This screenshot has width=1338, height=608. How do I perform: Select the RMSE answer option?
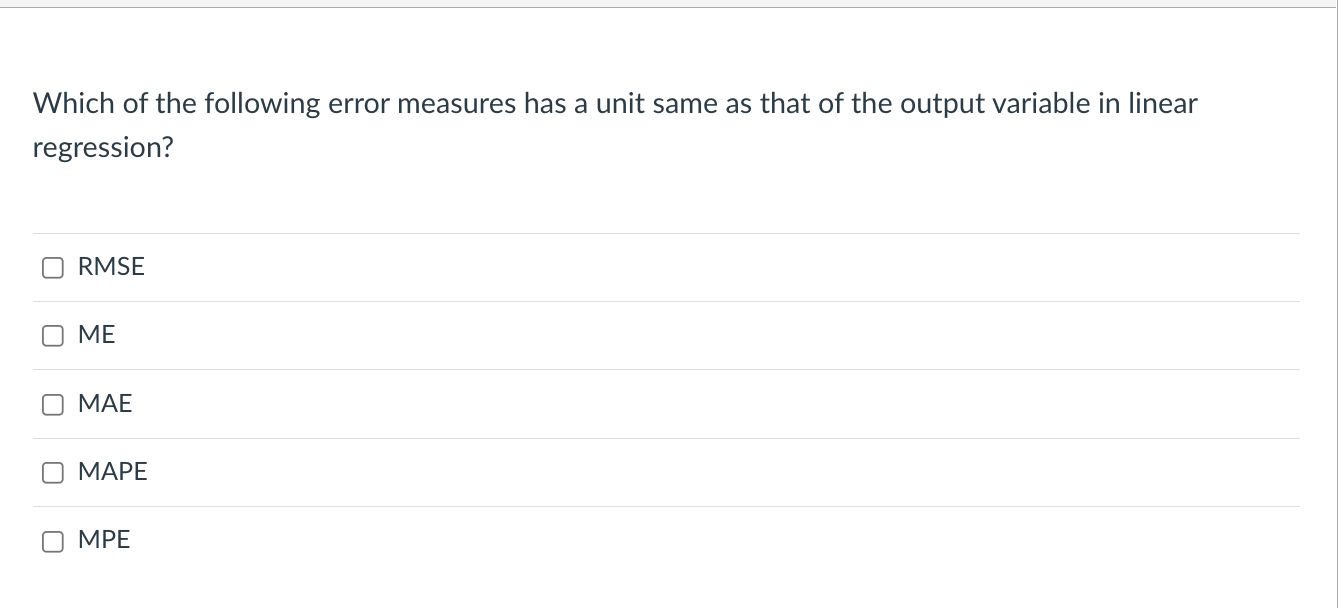(53, 267)
